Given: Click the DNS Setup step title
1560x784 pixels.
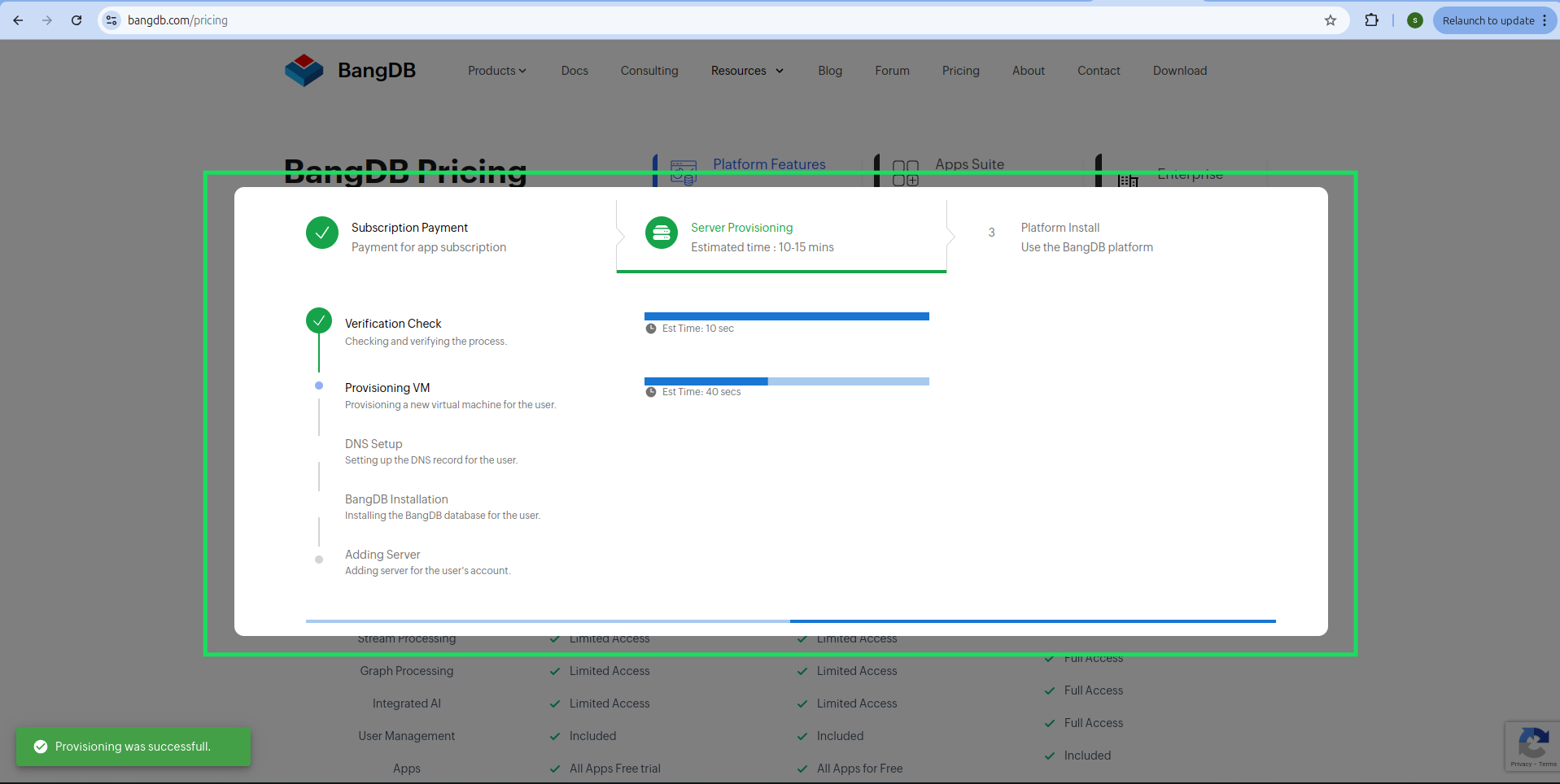Looking at the screenshot, I should [374, 444].
